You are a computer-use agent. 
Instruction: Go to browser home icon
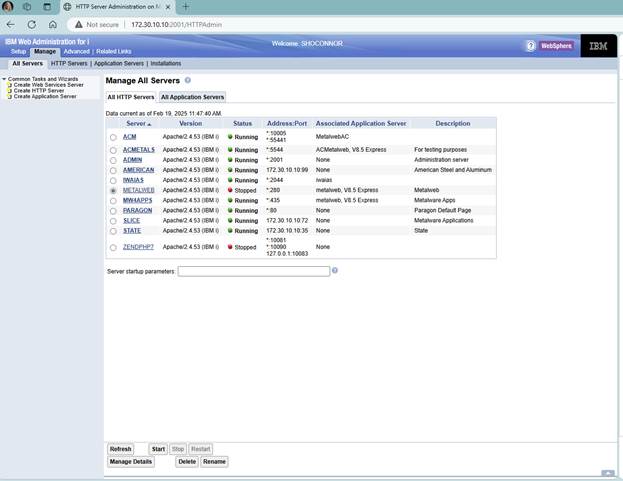click(52, 25)
